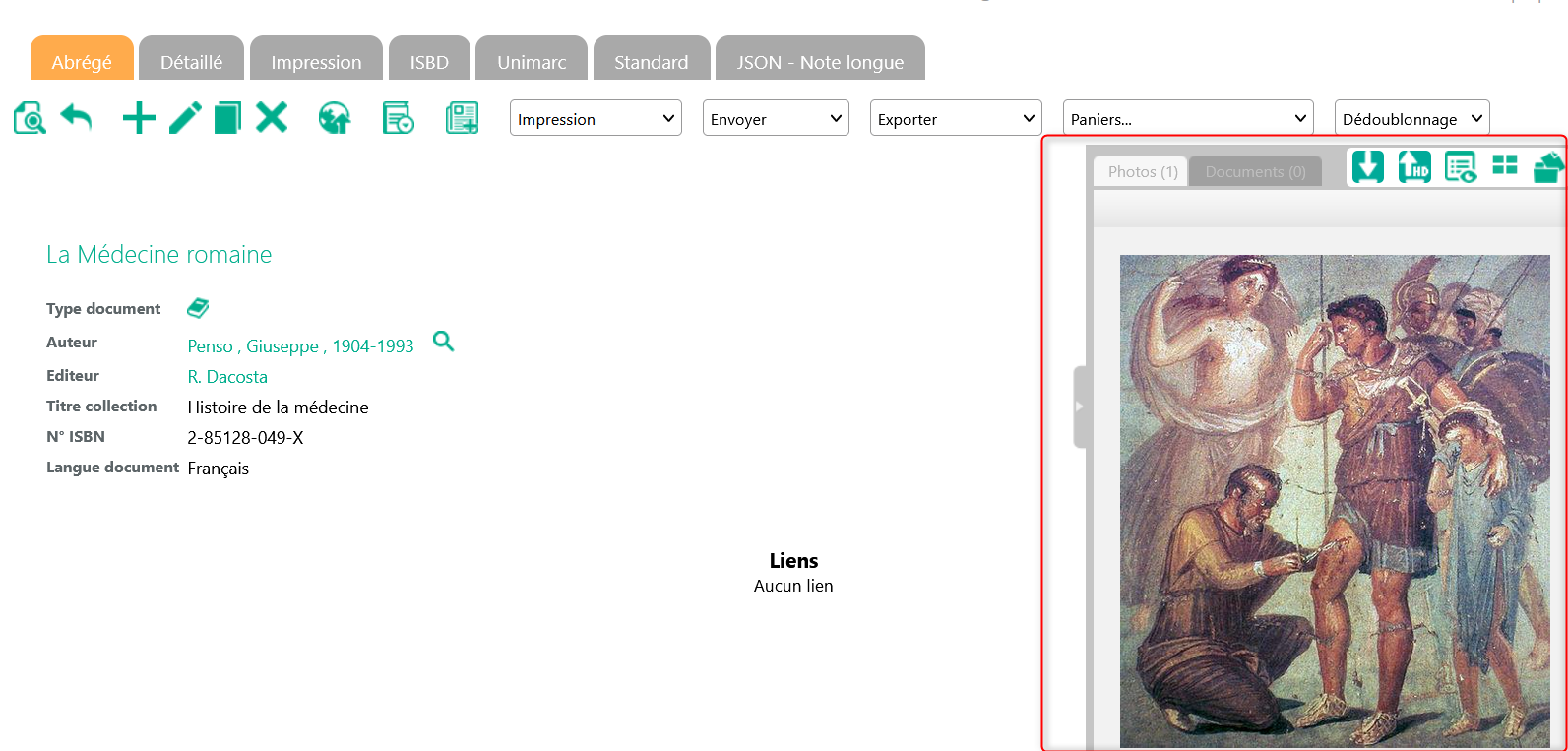1568x751 pixels.
Task: Open the Impression dropdown
Action: (596, 118)
